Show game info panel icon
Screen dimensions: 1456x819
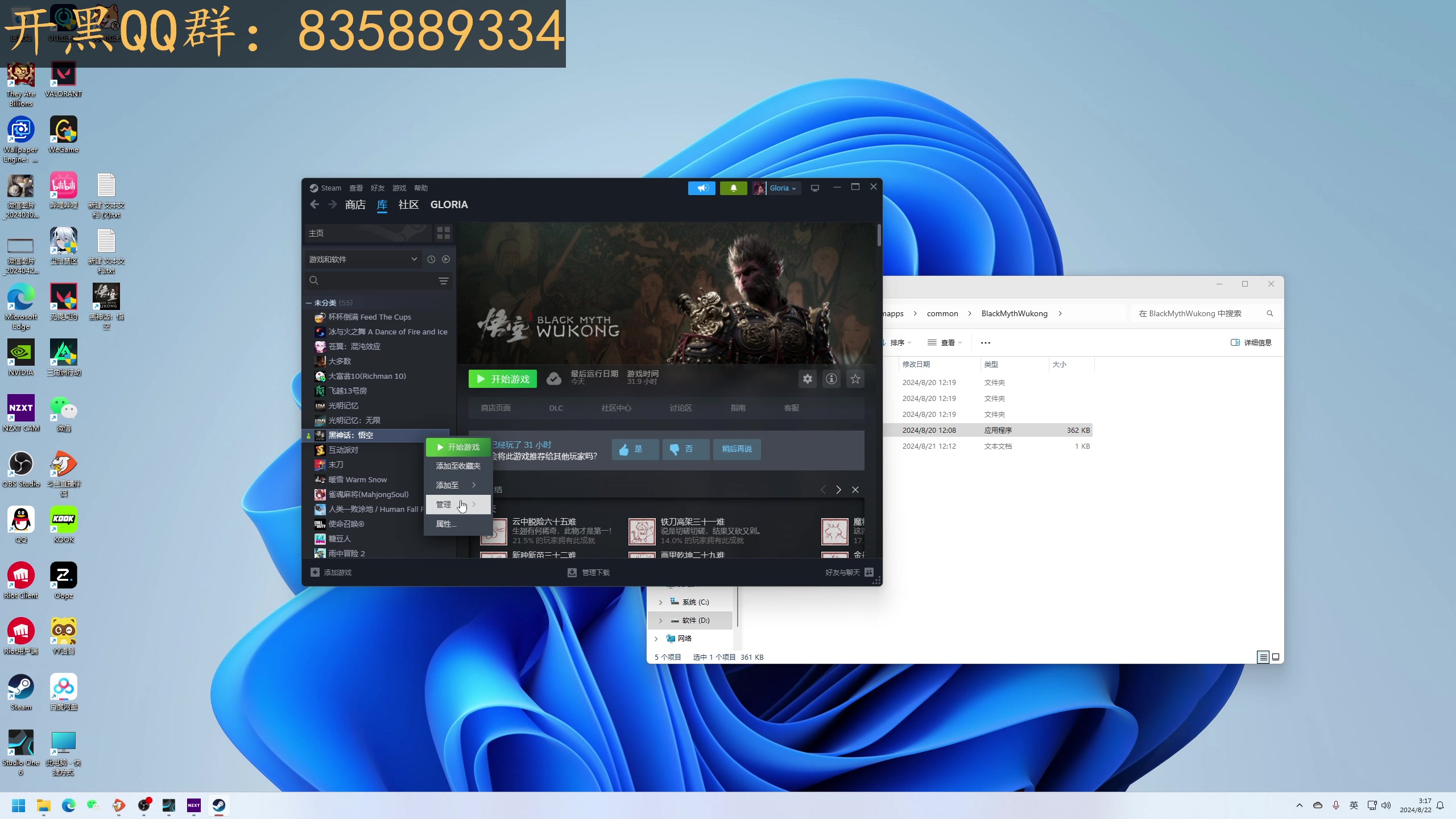coord(832,379)
